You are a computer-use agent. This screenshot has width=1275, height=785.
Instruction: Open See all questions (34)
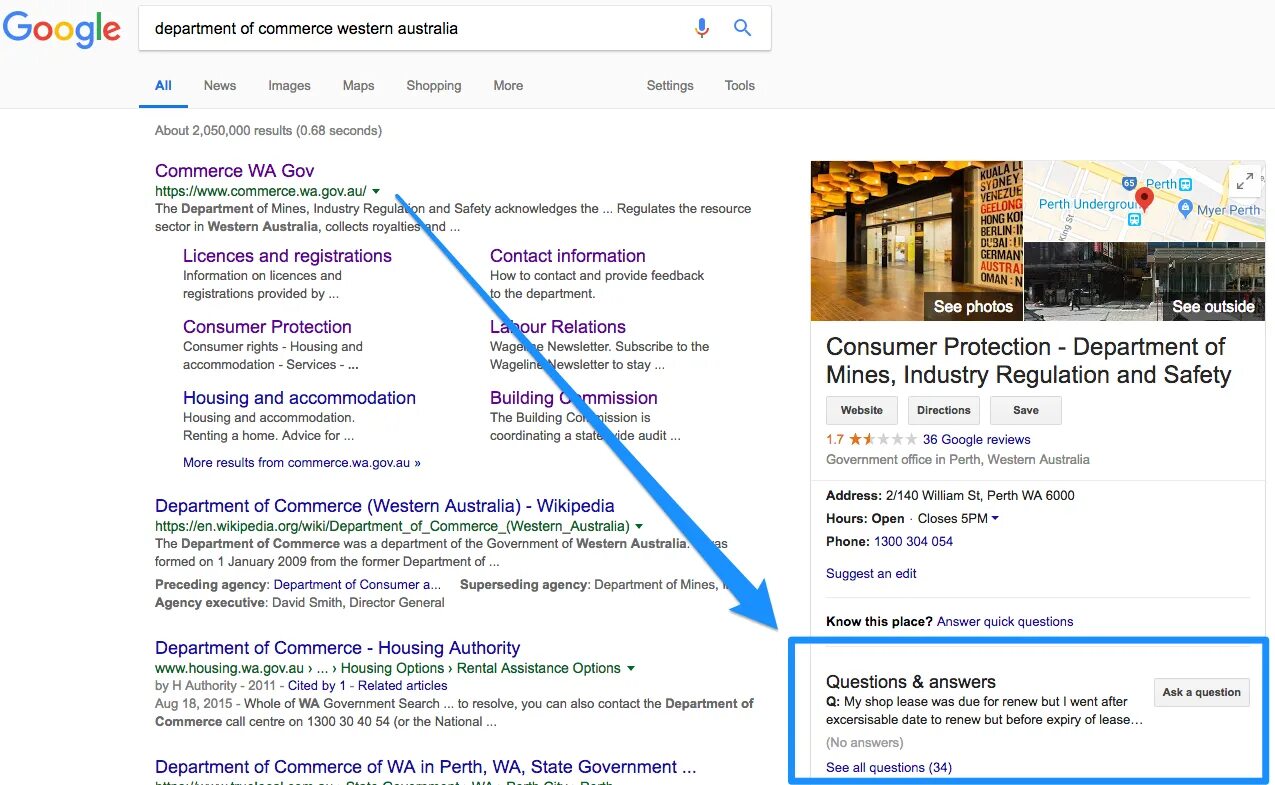pyautogui.click(x=889, y=767)
